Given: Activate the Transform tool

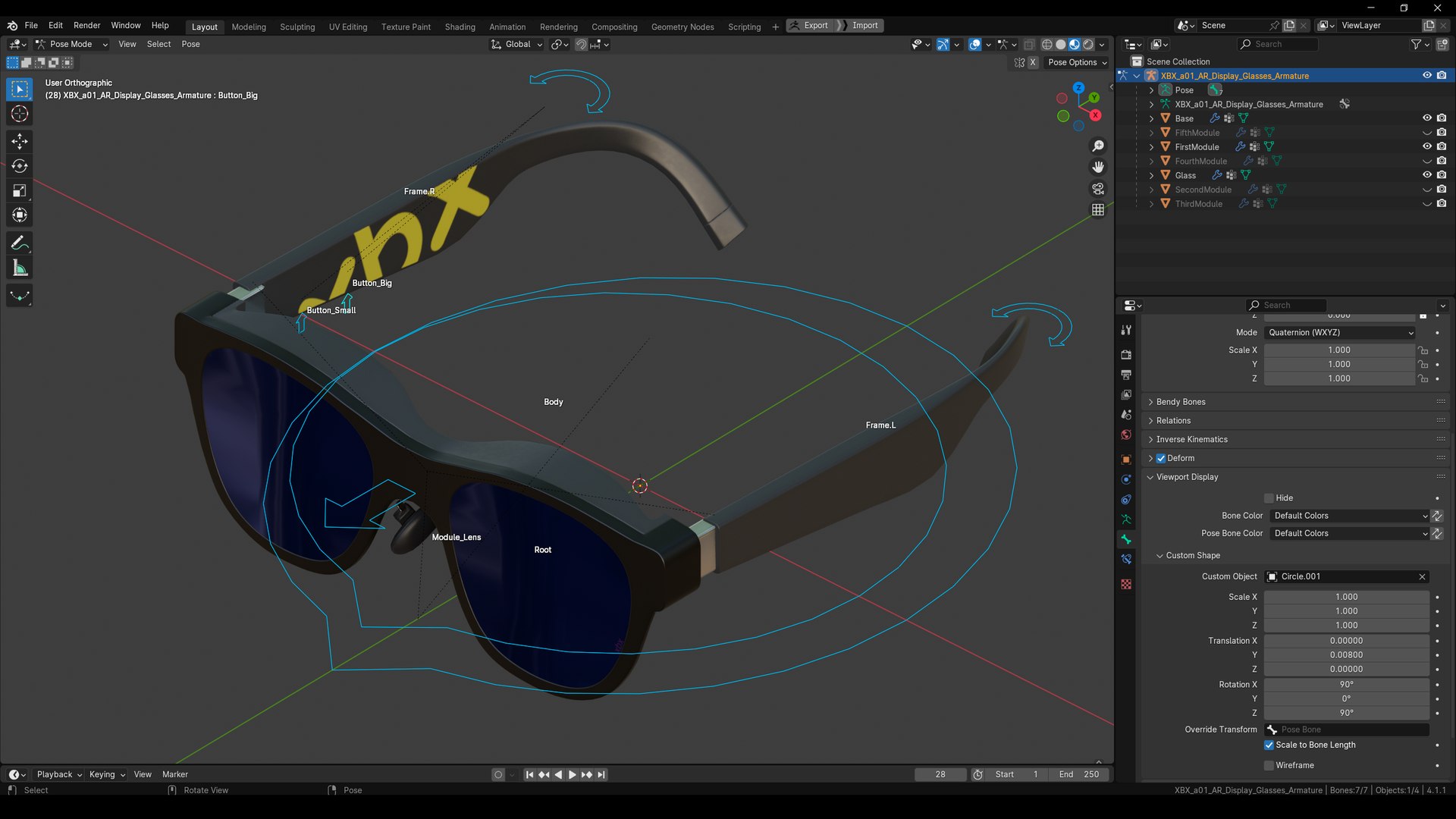Looking at the screenshot, I should tap(20, 215).
